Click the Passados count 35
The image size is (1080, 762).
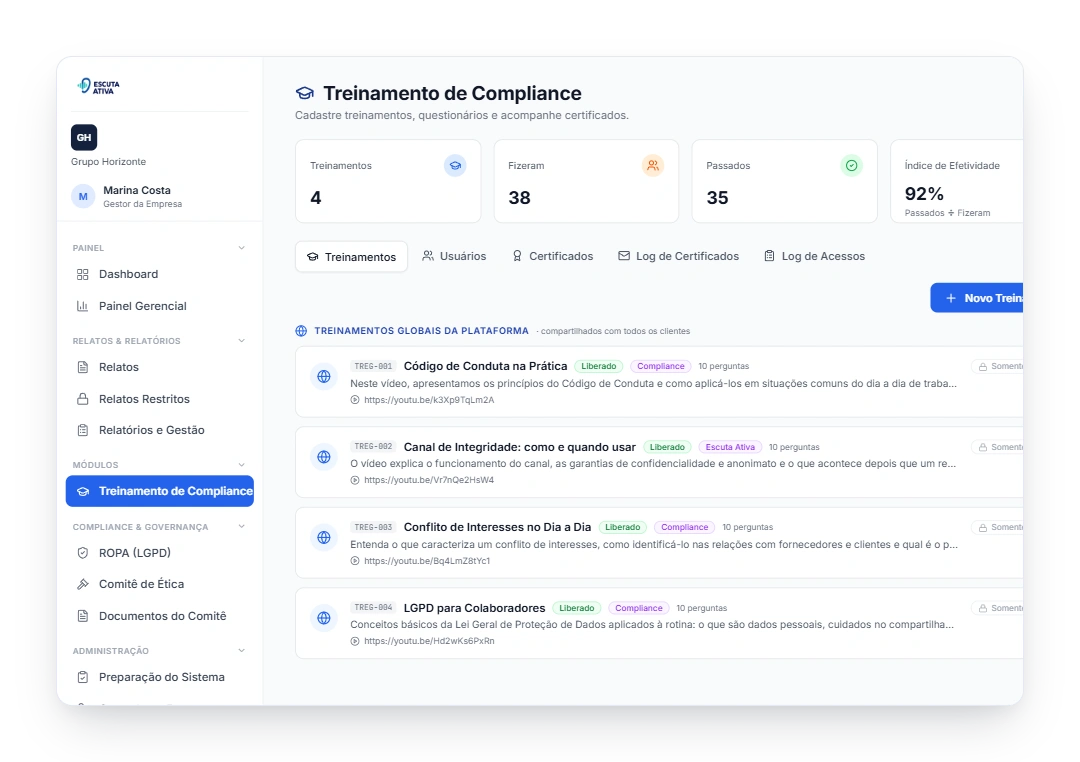pos(718,198)
